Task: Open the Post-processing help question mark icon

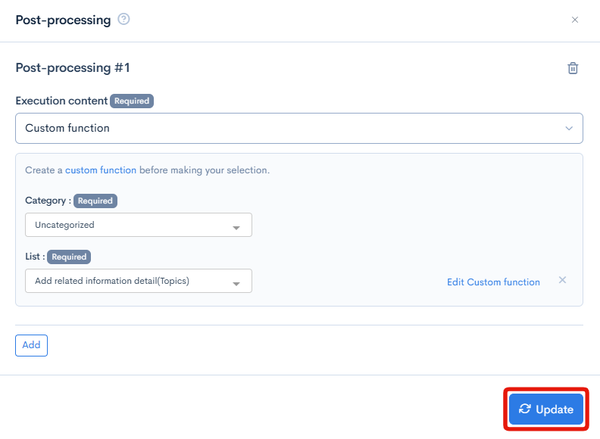Action: [124, 19]
